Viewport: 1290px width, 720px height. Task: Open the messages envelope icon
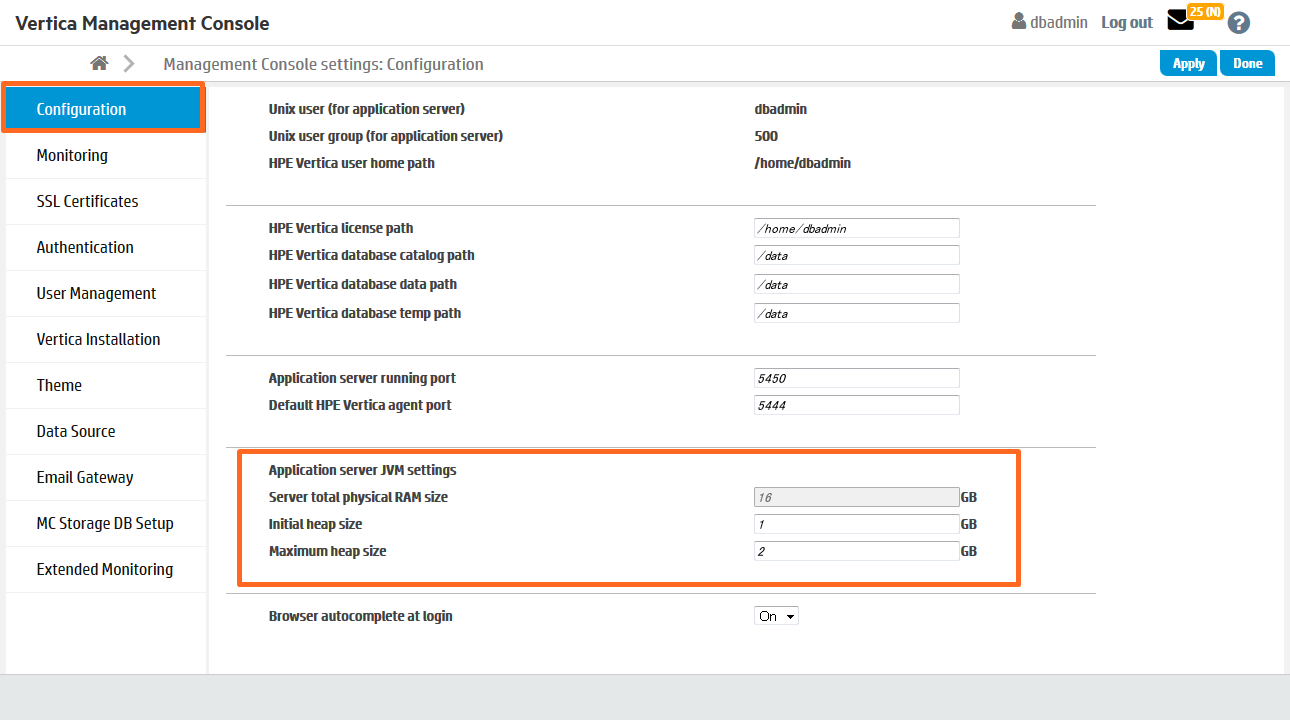(1181, 21)
